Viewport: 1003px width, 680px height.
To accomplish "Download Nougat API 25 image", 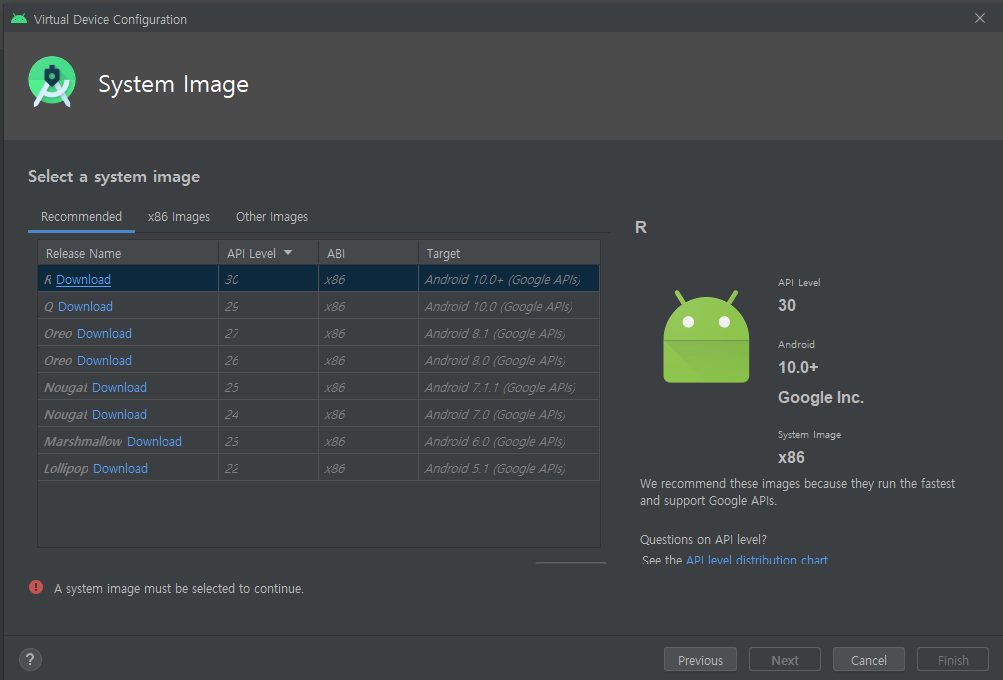I will (x=119, y=388).
